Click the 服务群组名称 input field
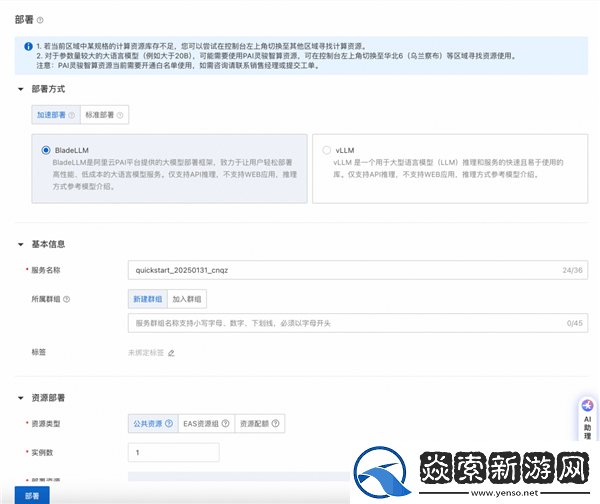Screen dimensions: 600x504 pos(358,323)
